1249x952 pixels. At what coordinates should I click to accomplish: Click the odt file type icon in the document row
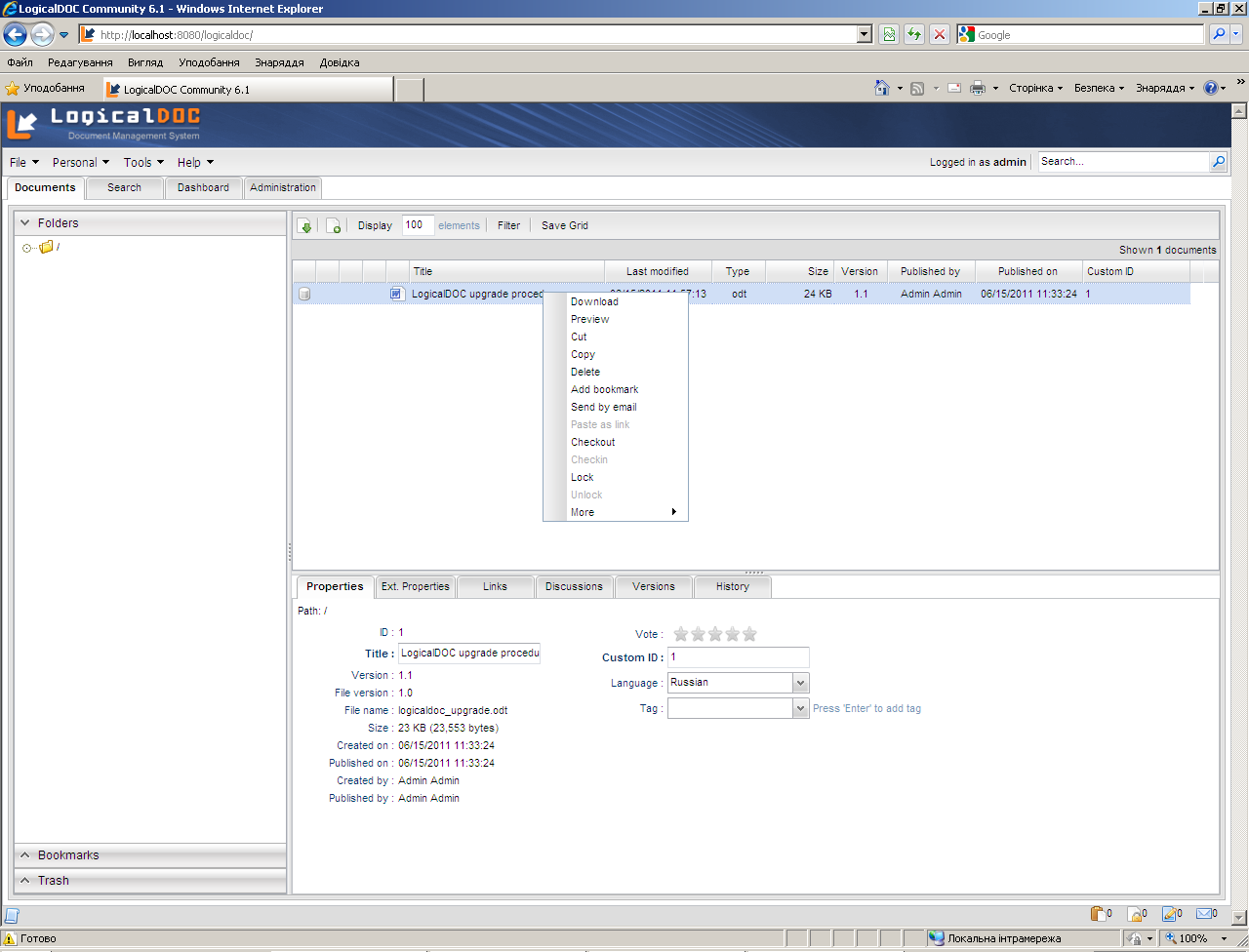coord(397,294)
